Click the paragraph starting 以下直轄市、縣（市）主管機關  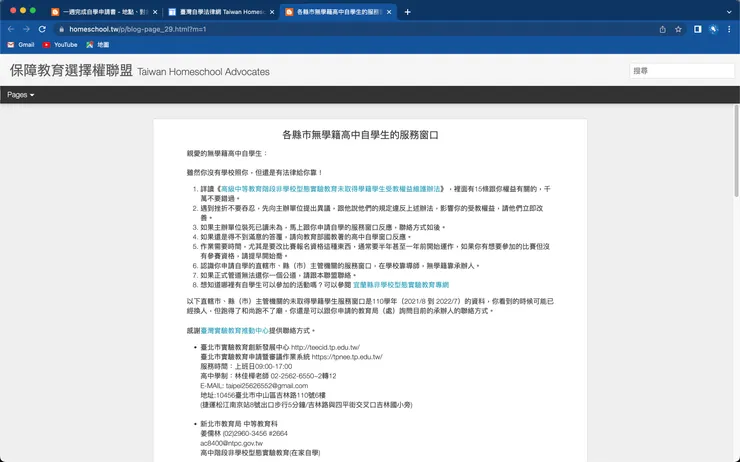point(370,306)
